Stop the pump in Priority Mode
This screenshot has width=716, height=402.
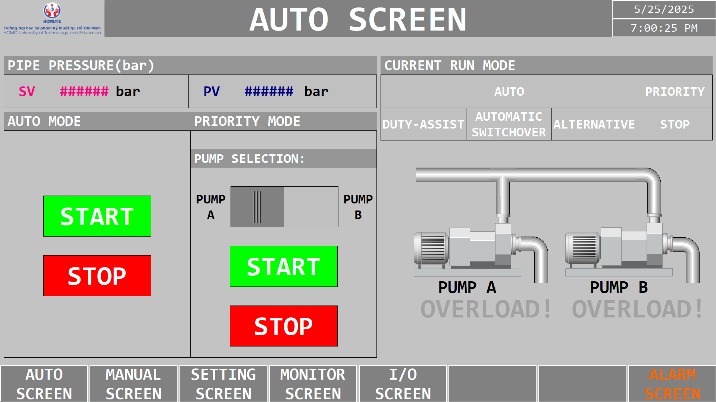[284, 326]
